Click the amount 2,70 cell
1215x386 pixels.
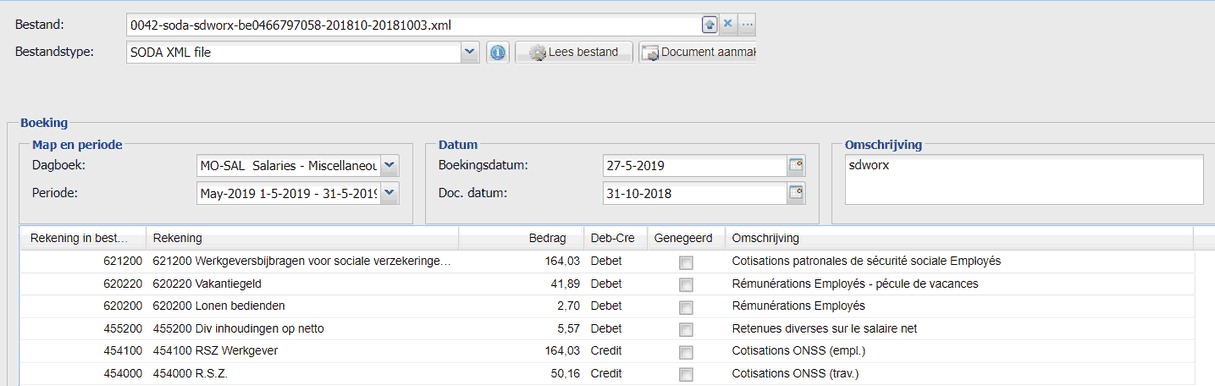[520, 306]
